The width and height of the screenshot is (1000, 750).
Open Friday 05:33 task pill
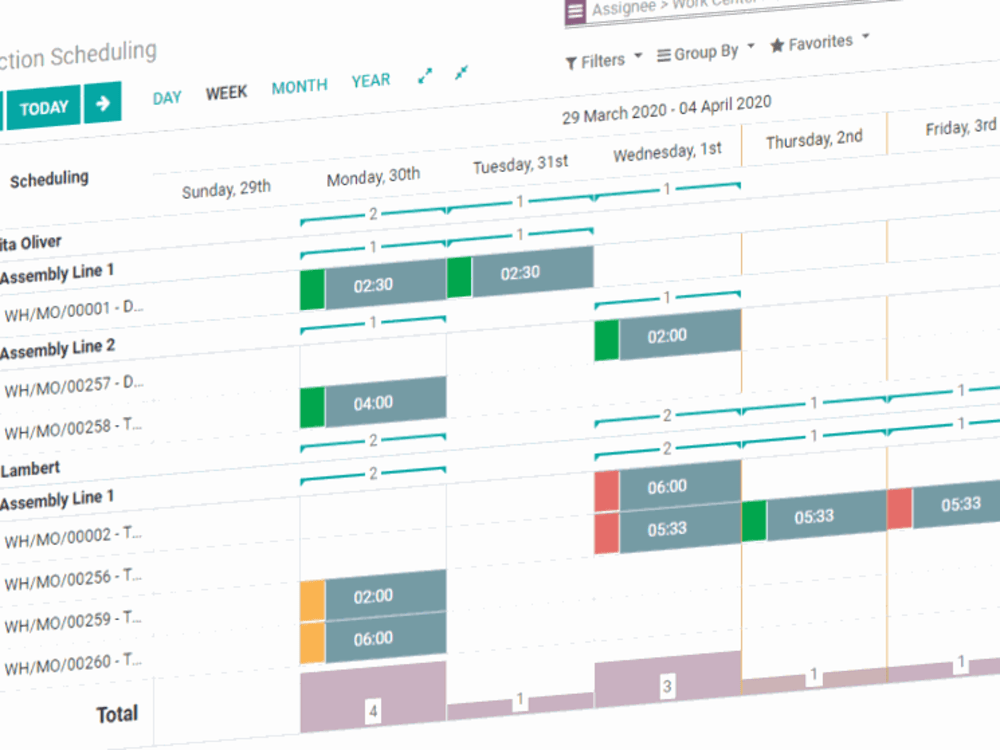click(944, 504)
